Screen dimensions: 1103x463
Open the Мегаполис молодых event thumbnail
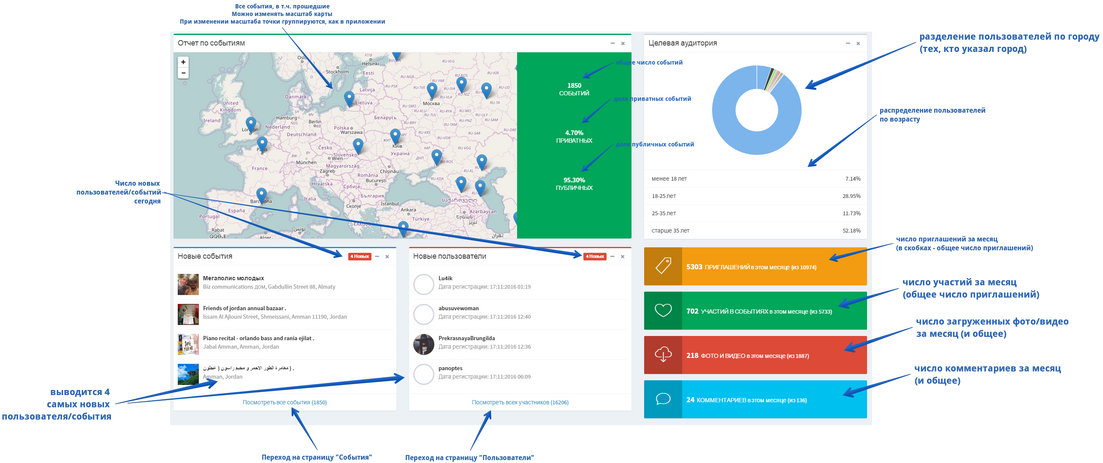(x=188, y=284)
